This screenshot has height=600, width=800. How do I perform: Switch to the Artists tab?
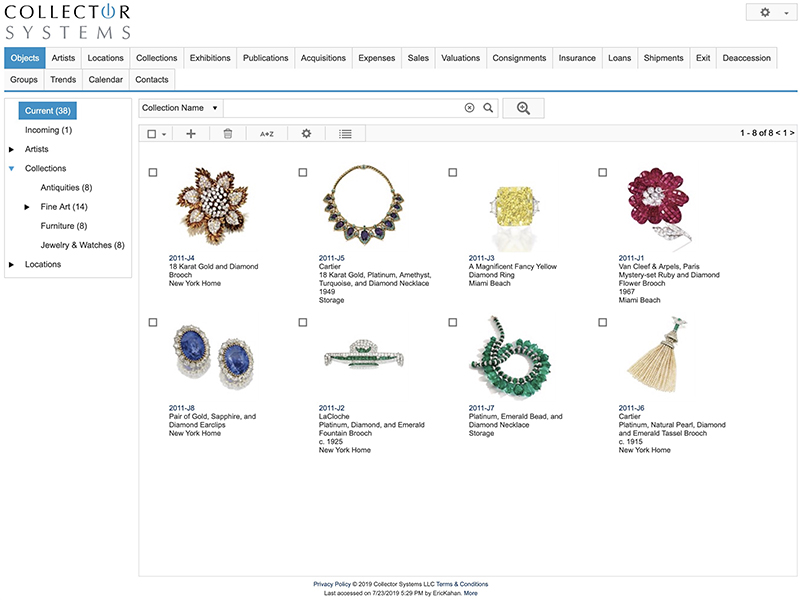tap(63, 58)
